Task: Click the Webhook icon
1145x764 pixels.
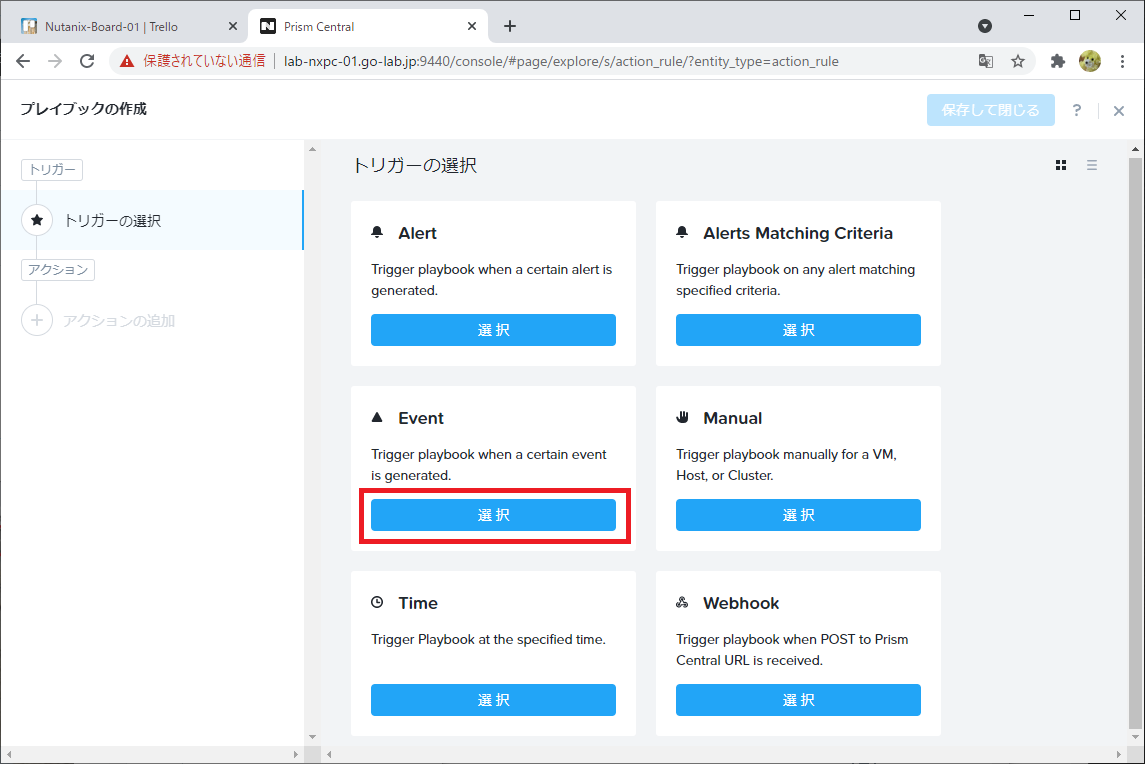Action: 682,602
